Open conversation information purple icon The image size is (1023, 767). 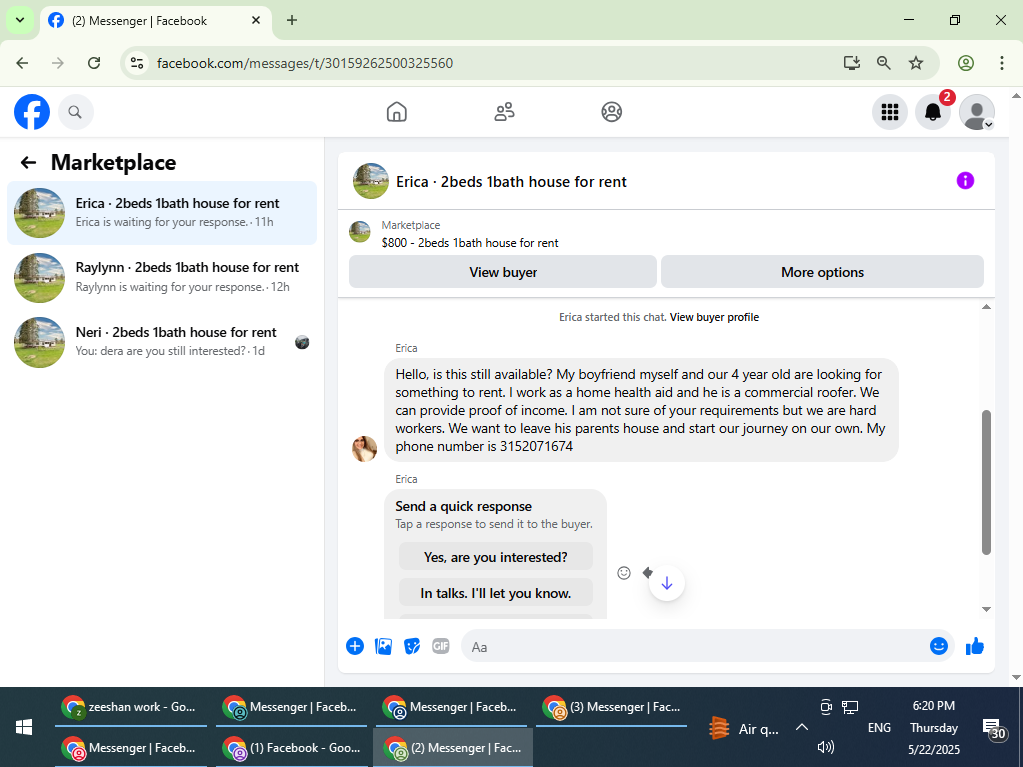click(965, 181)
